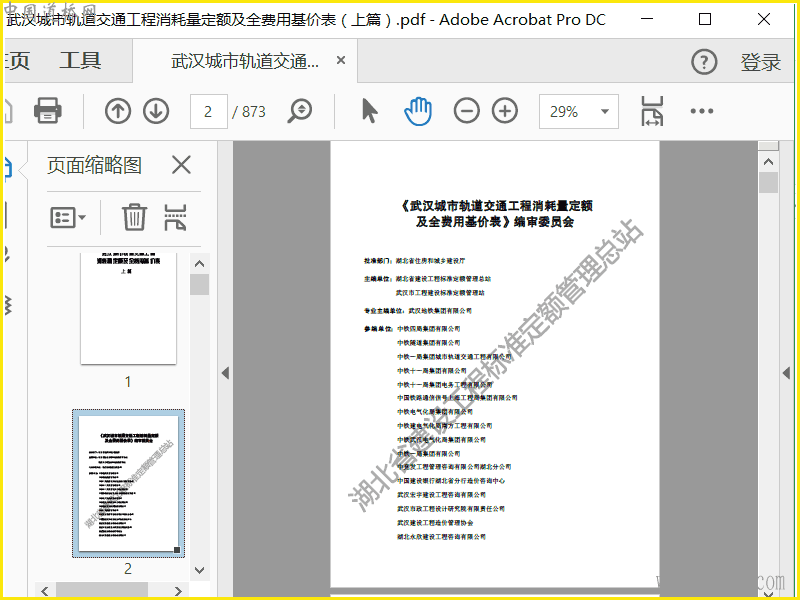Print the document with the printer icon
800x600 pixels.
tap(47, 110)
